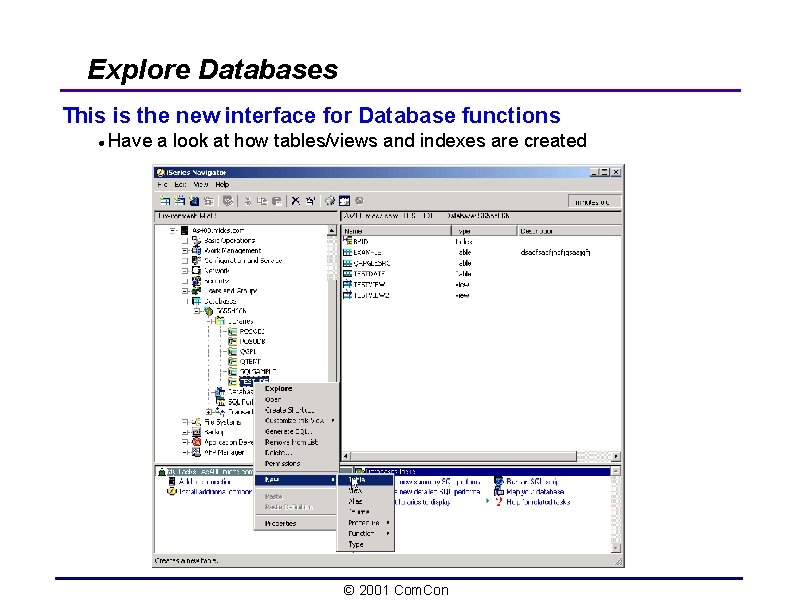The width and height of the screenshot is (792, 612).
Task: Expand the AFP Manager node
Action: point(185,452)
